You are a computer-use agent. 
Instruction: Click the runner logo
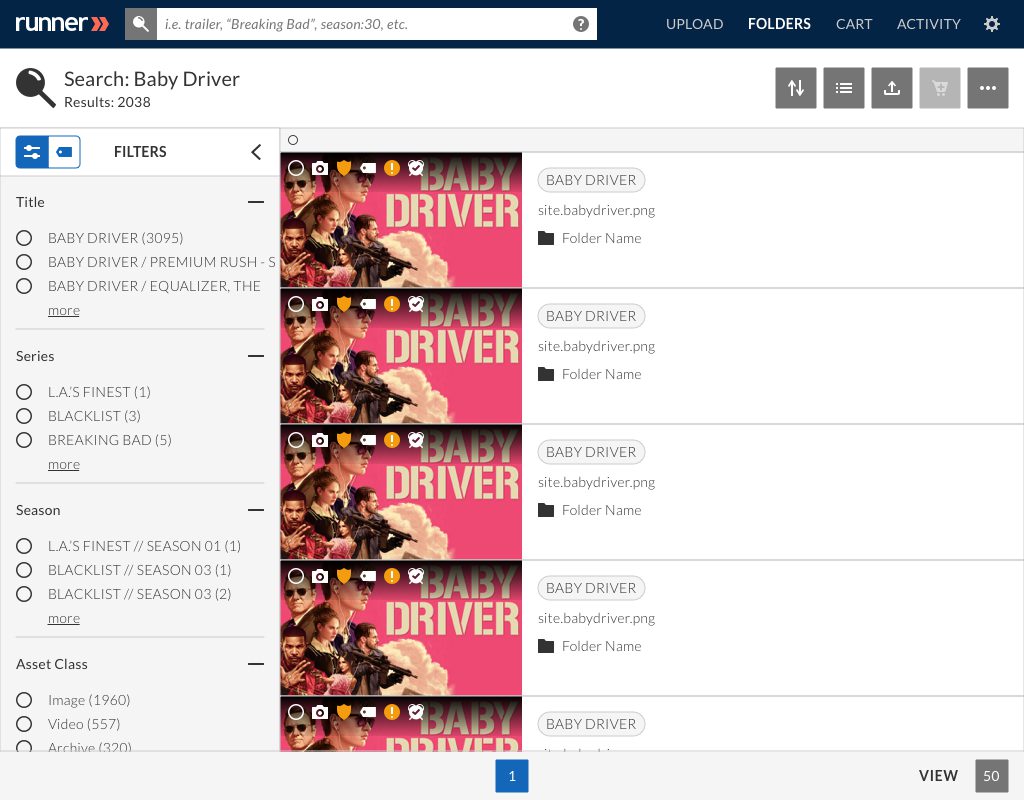[62, 24]
